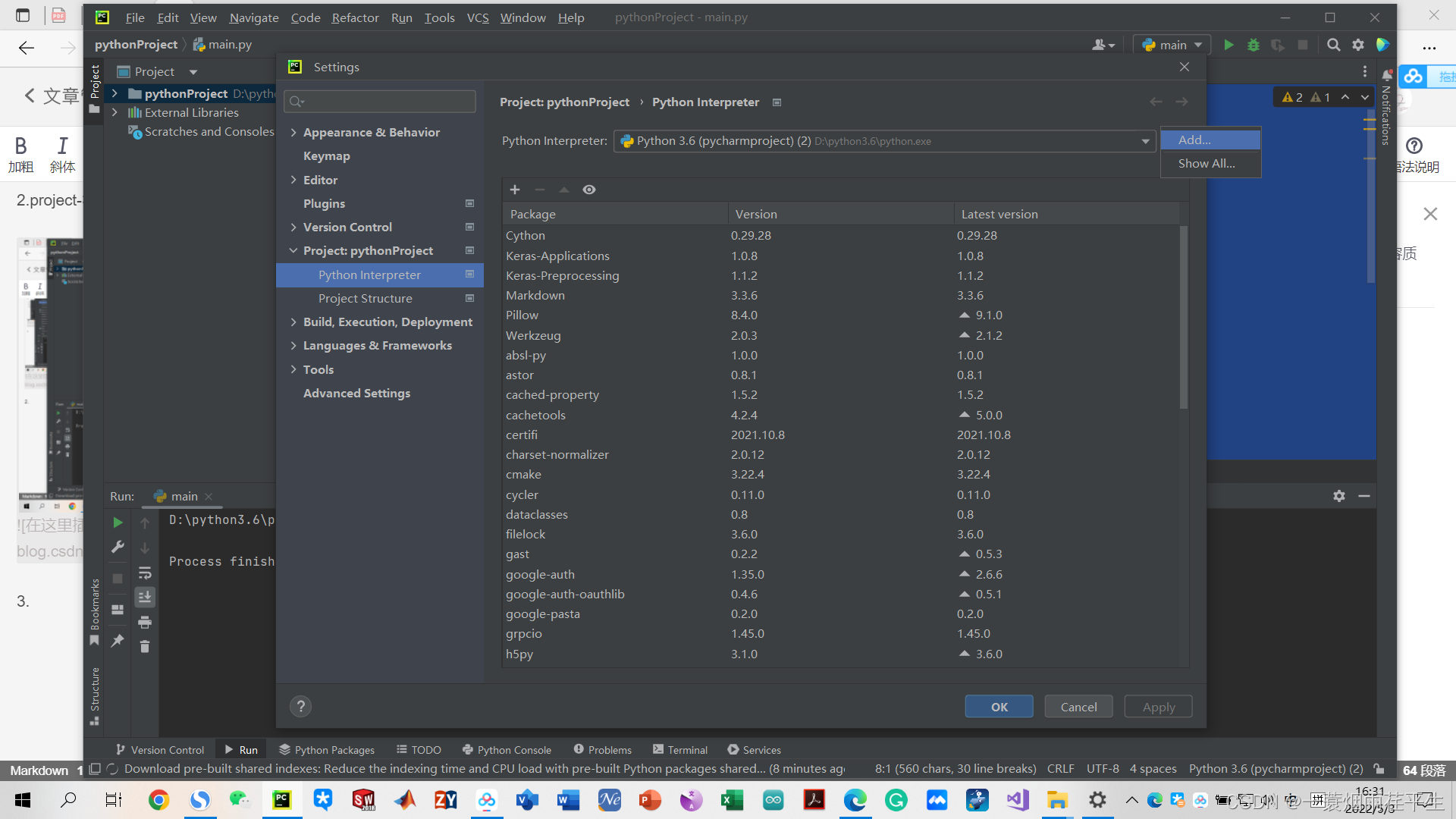
Task: Expand Build, Execution, Deployment section
Action: [293, 322]
